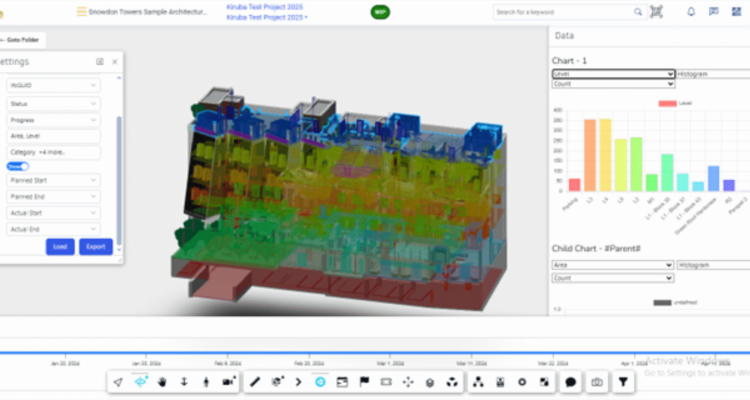
Task: Select the pan hand tool
Action: [162, 382]
